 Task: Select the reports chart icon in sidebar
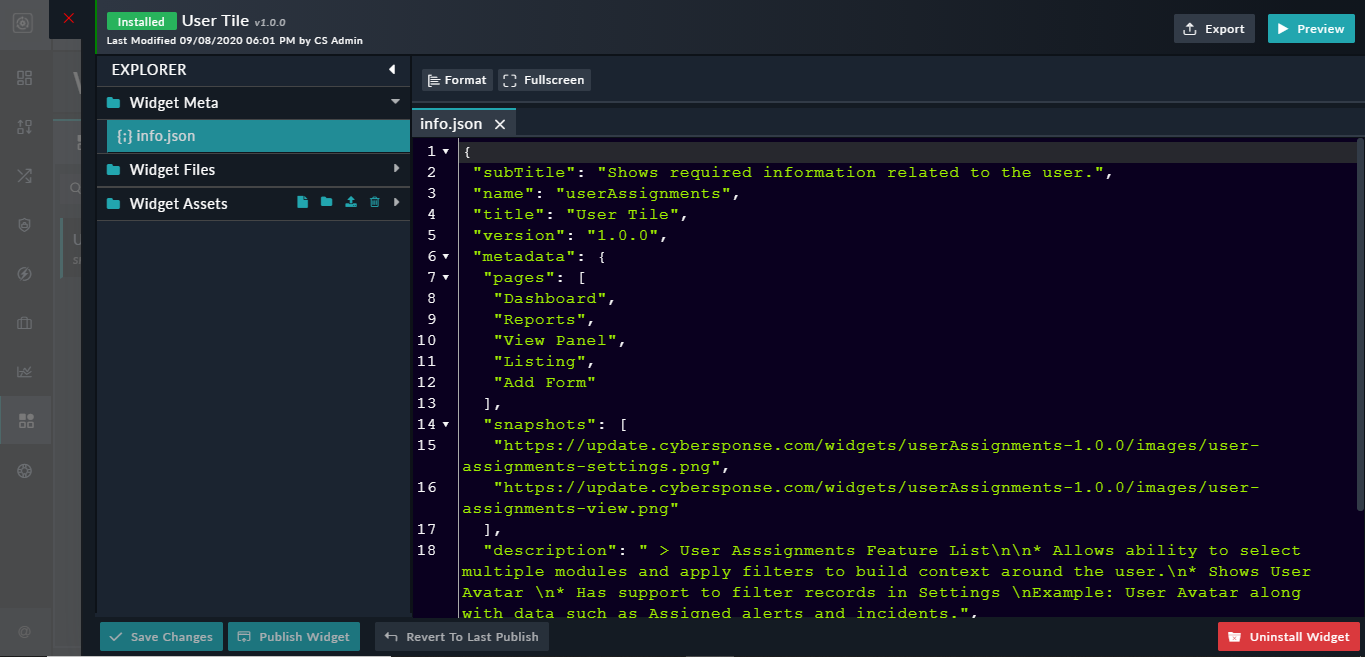pos(23,371)
